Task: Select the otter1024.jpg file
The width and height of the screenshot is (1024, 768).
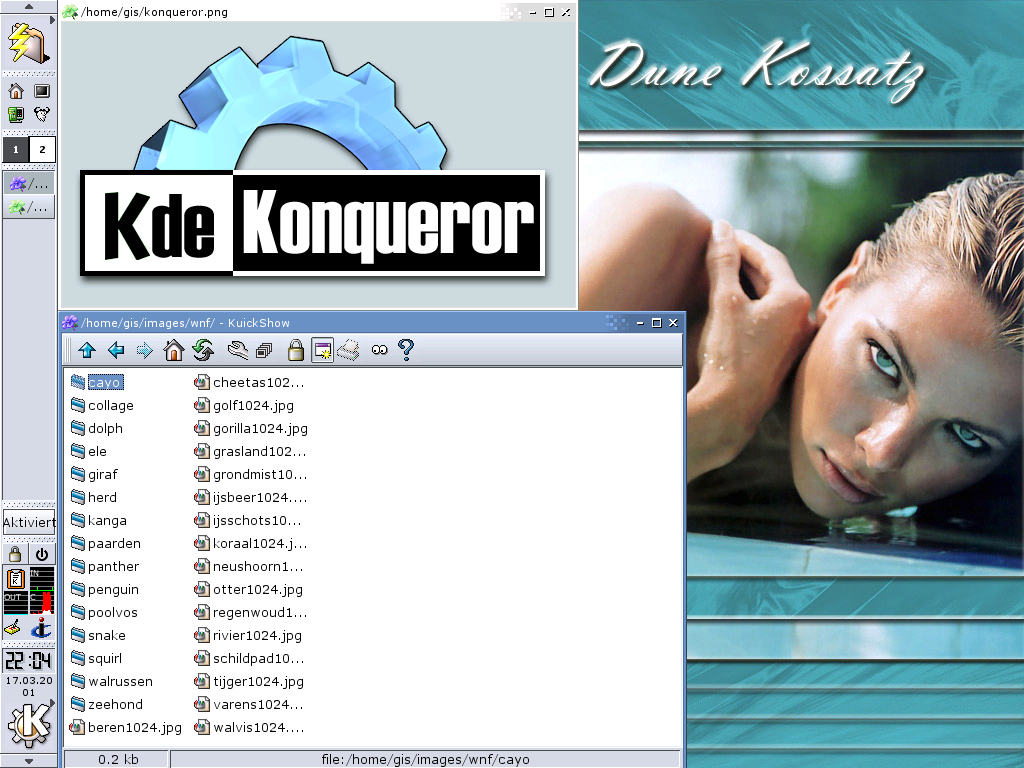Action: point(249,590)
